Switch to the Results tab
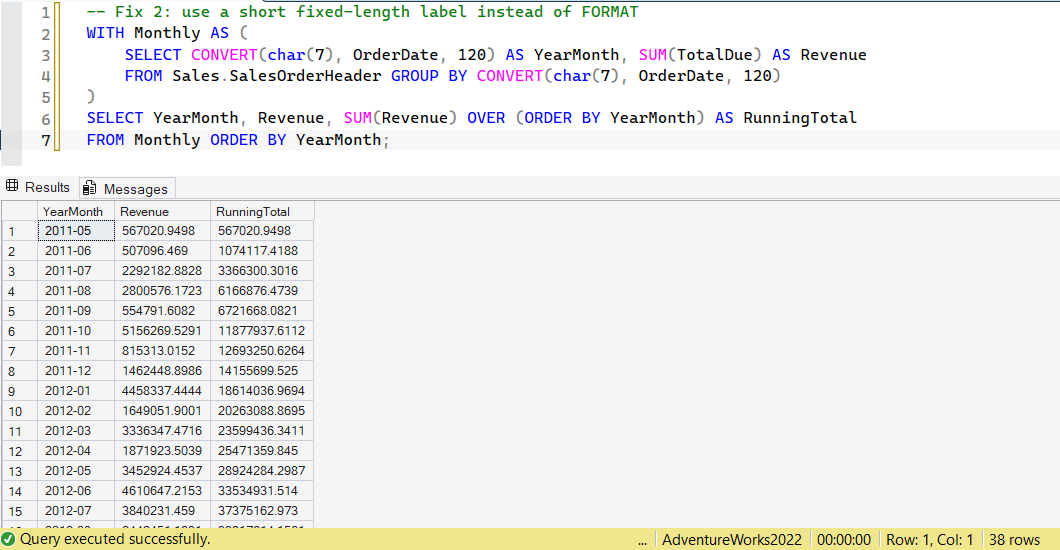Screen dimensions: 1060x550 point(38,187)
